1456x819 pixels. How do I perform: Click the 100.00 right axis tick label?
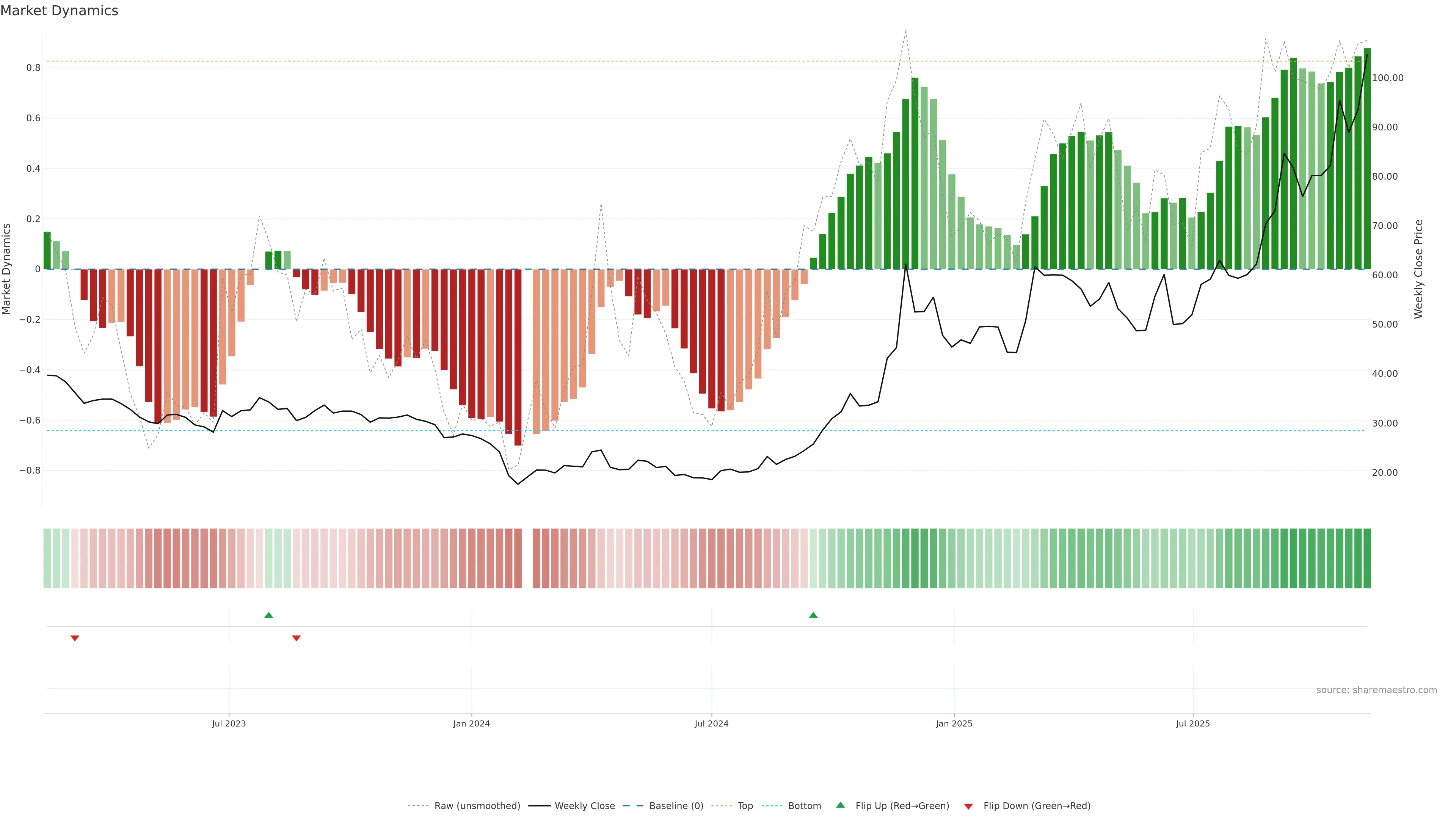(1388, 78)
